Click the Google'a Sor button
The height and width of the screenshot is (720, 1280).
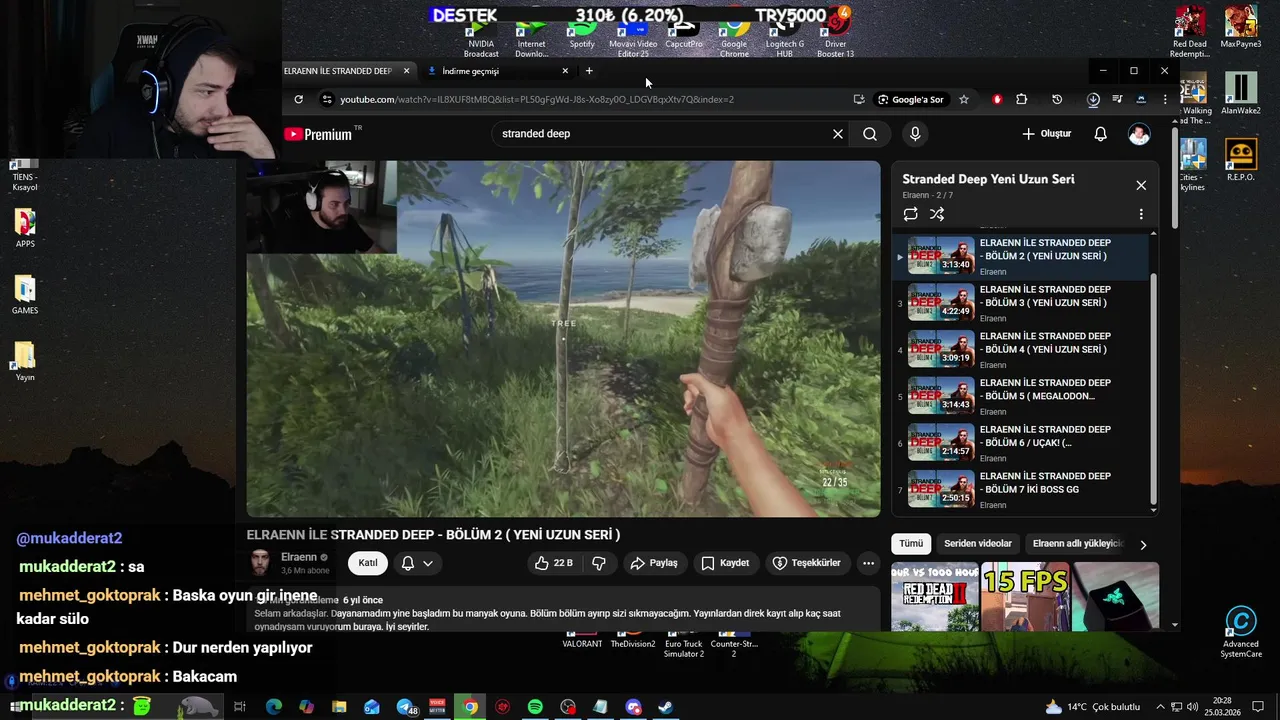point(910,99)
